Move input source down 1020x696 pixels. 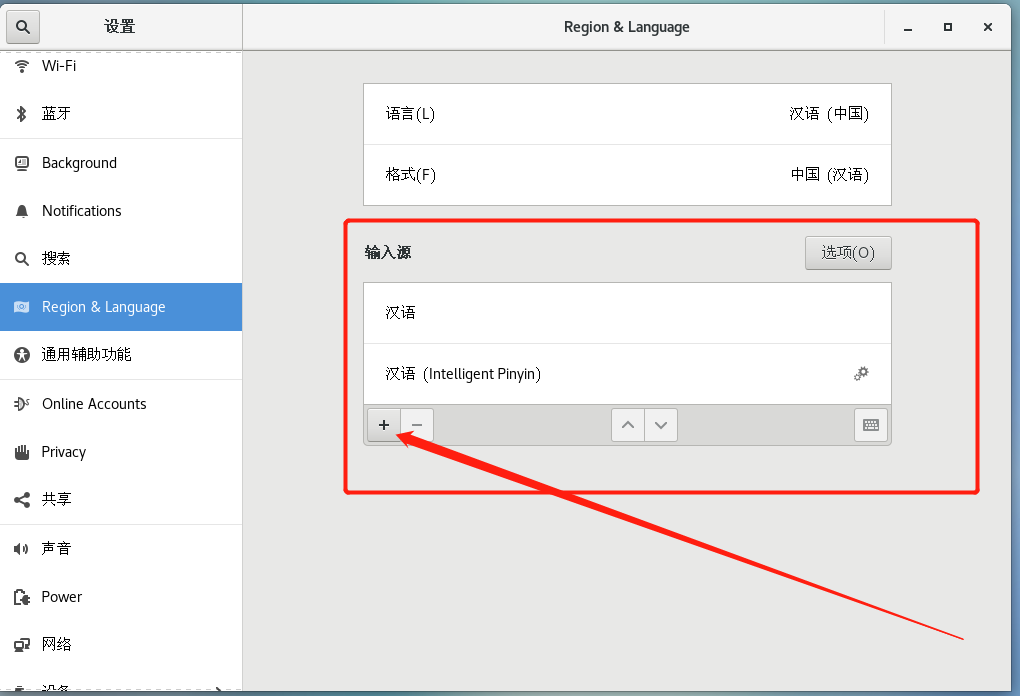[x=661, y=425]
